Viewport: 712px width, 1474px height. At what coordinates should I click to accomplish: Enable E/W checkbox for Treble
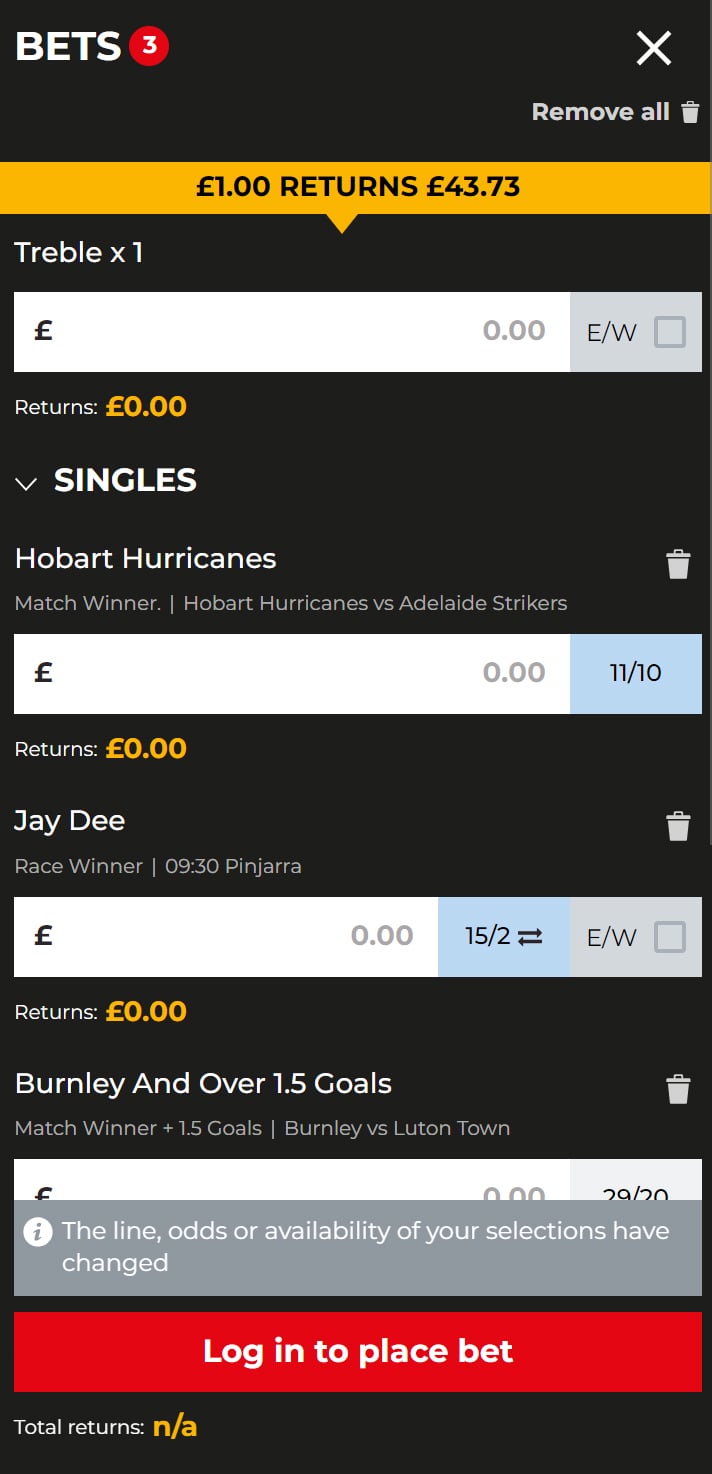(670, 332)
